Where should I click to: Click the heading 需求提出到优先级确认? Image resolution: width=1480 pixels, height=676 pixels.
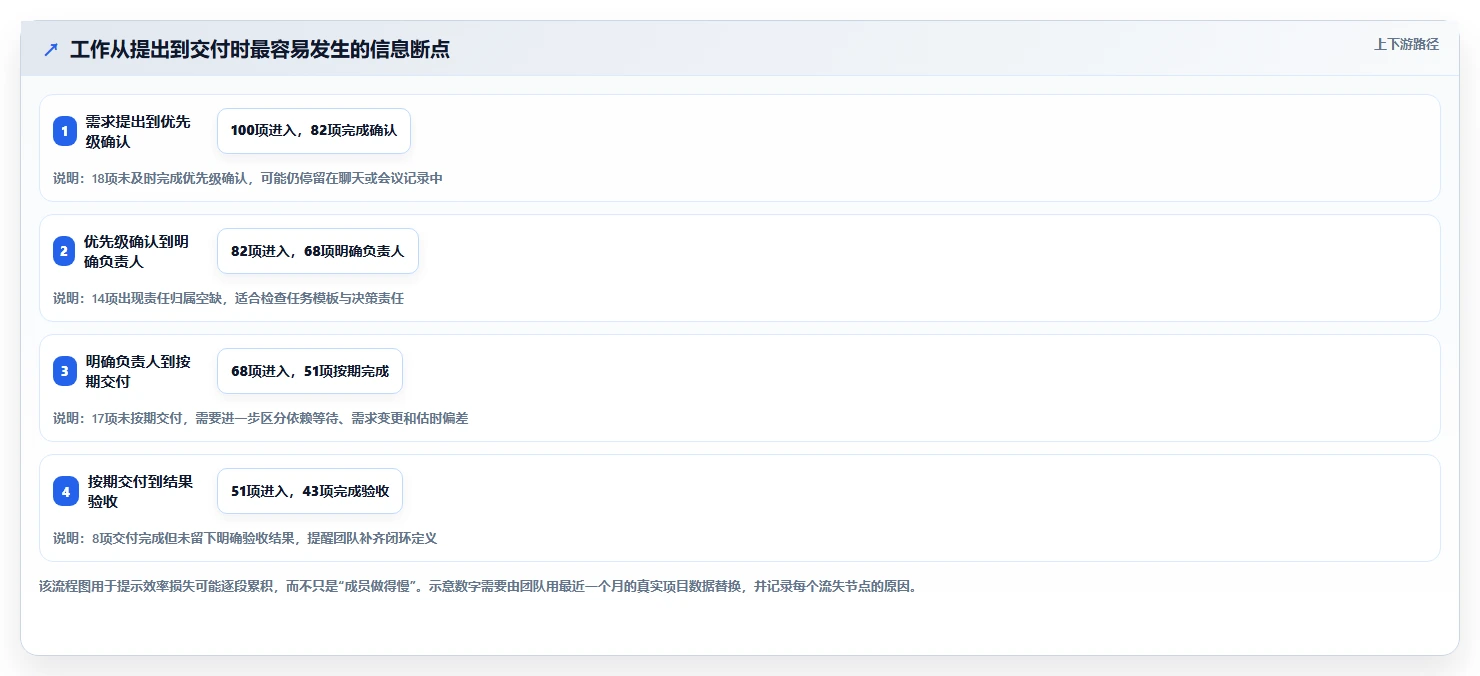pos(138,131)
